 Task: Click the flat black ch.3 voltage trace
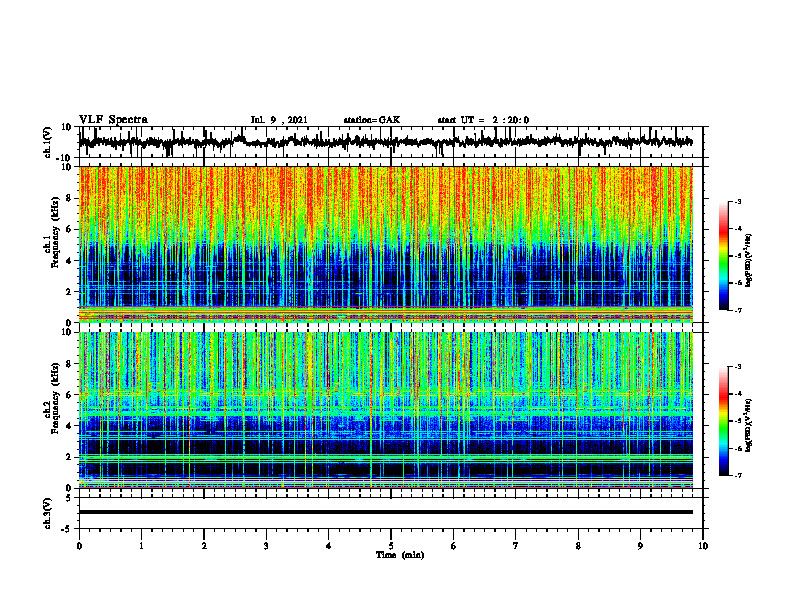click(385, 512)
